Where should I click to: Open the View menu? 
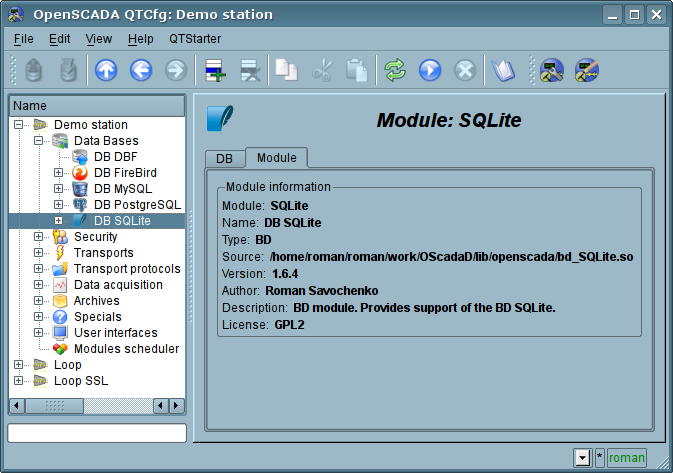coord(99,39)
